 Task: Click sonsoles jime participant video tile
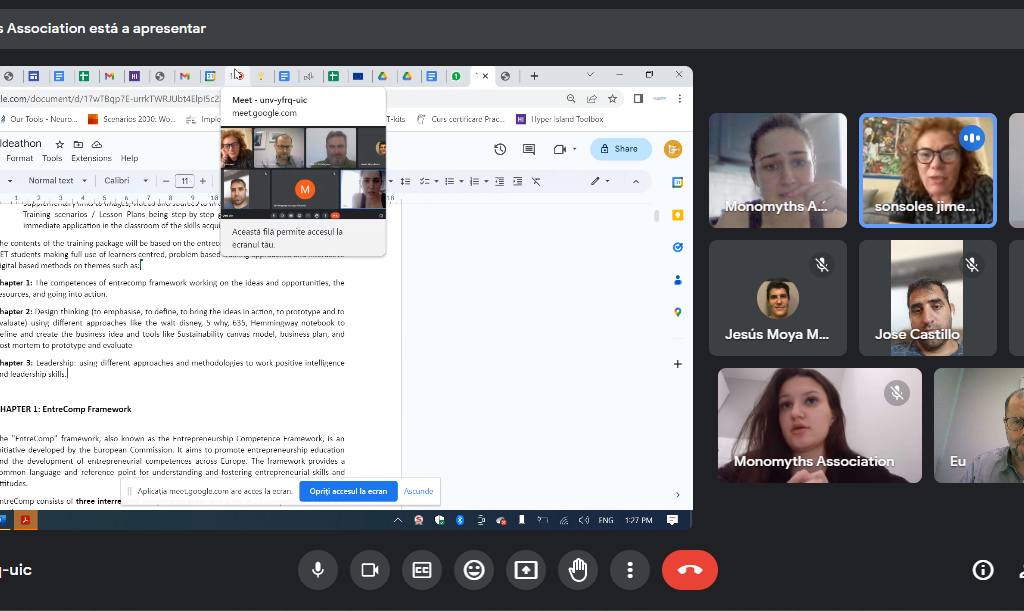[927, 170]
